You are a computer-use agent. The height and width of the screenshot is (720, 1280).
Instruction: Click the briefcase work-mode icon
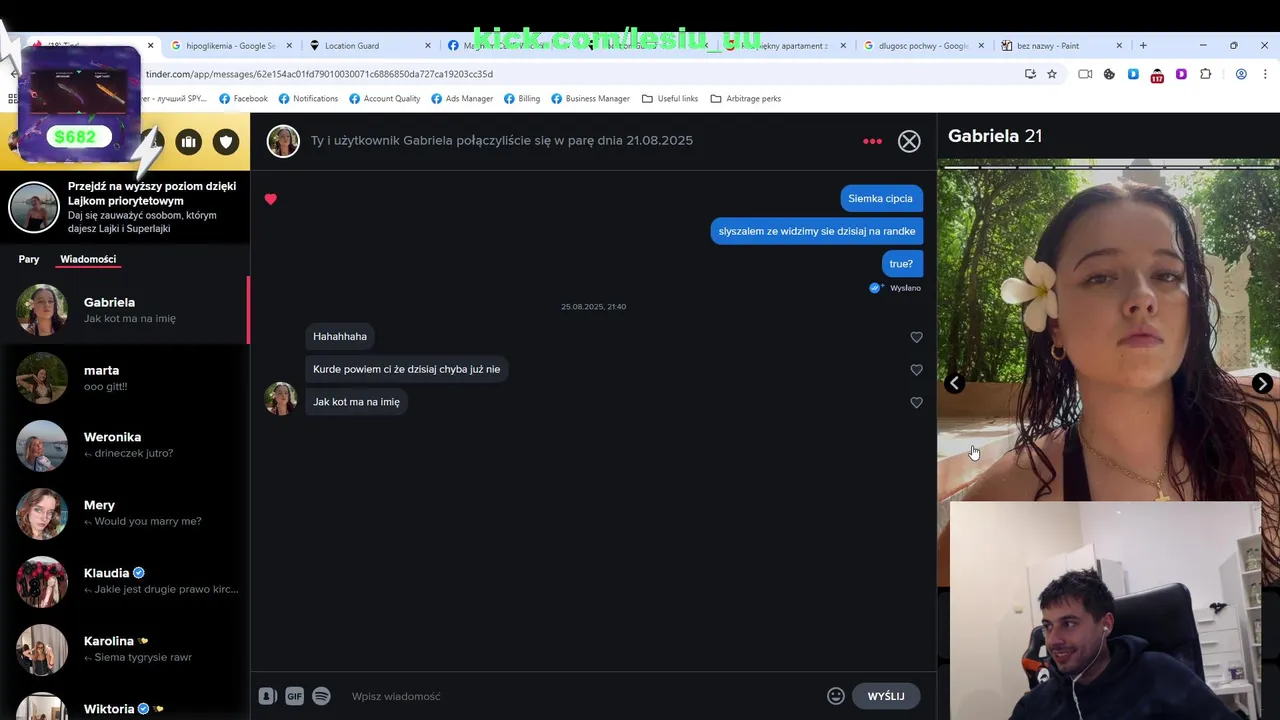188,142
